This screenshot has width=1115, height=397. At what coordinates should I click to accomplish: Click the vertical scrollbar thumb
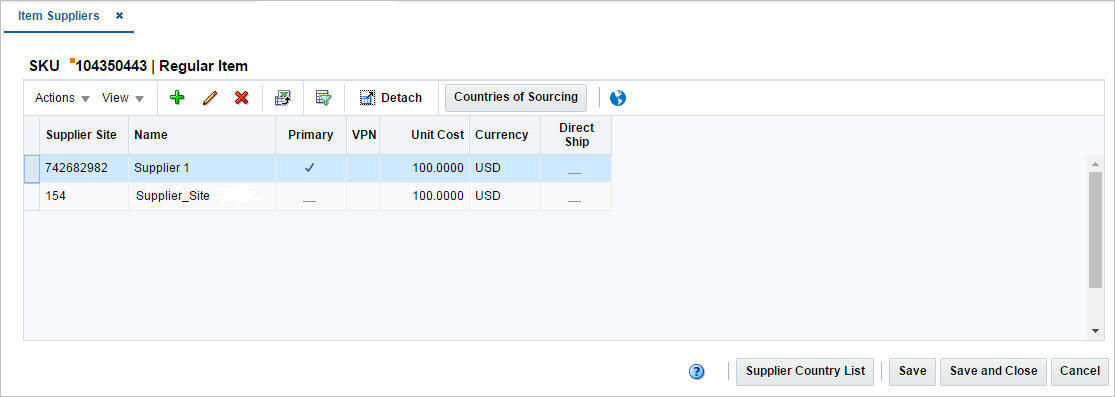(x=1095, y=230)
